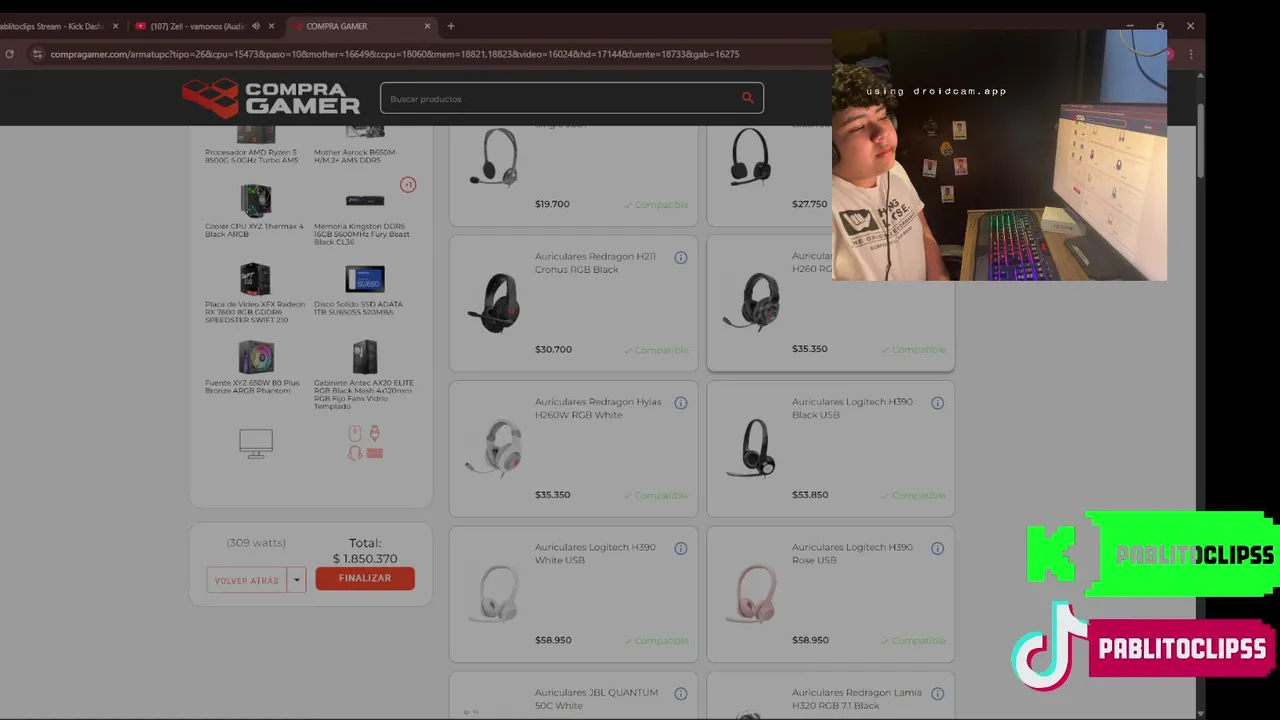
Task: Click the ADATA SSD SU650 icon
Action: 365,279
